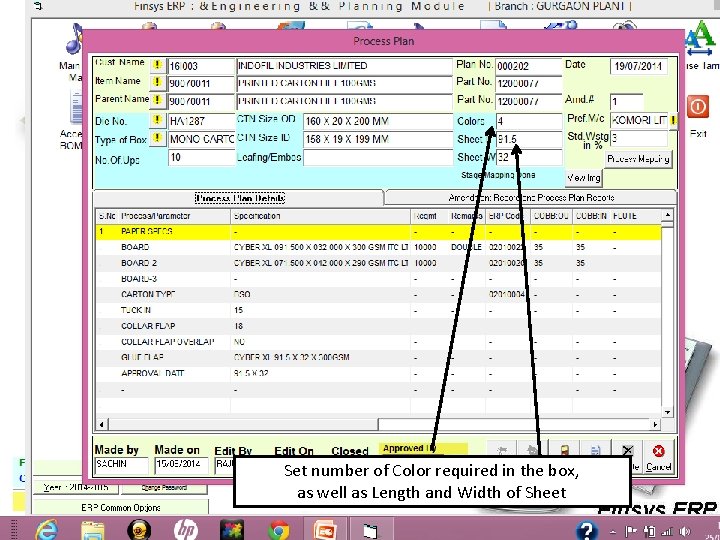Switch to PowerPoint in the taskbar
Viewport: 720px width, 540px height.
click(325, 530)
